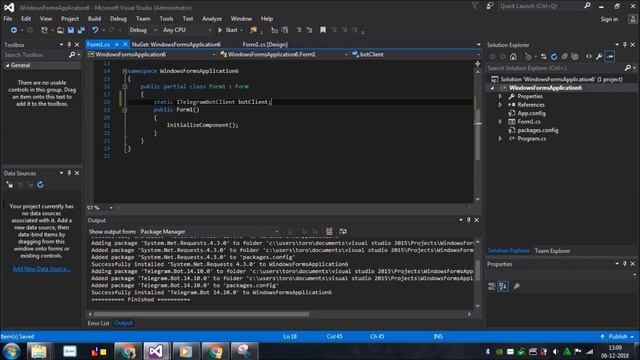Click Publish in the status bar
Image resolution: width=640 pixels, height=360 pixels.
click(x=618, y=337)
